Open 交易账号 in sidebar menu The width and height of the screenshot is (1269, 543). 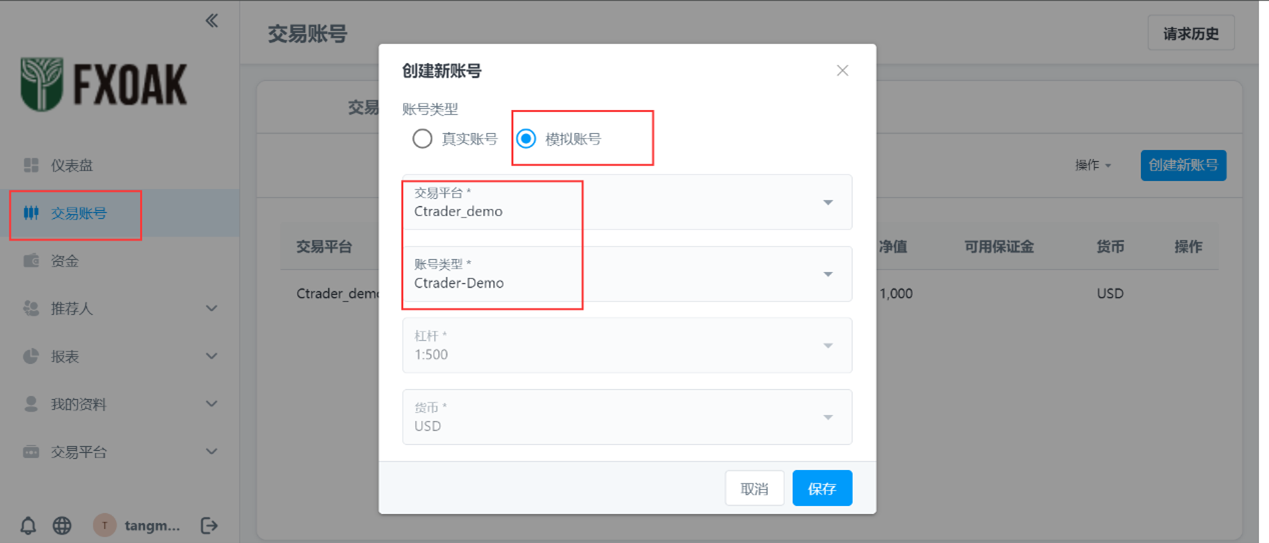pyautogui.click(x=79, y=213)
